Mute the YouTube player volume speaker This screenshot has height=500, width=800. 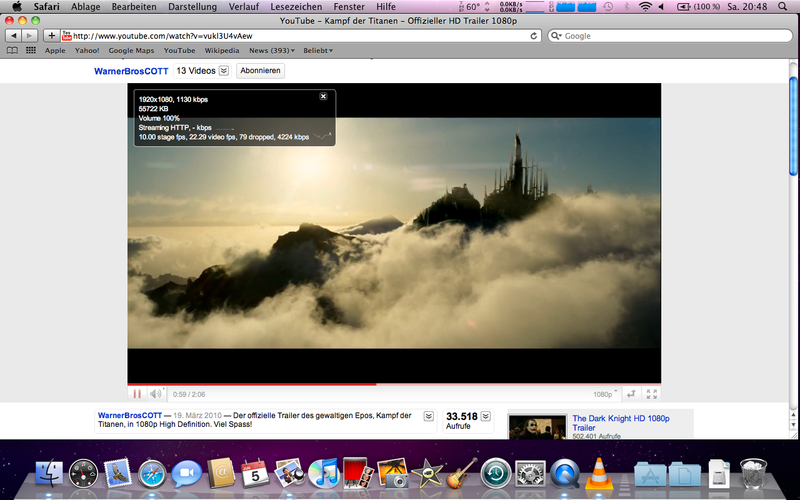(x=156, y=394)
